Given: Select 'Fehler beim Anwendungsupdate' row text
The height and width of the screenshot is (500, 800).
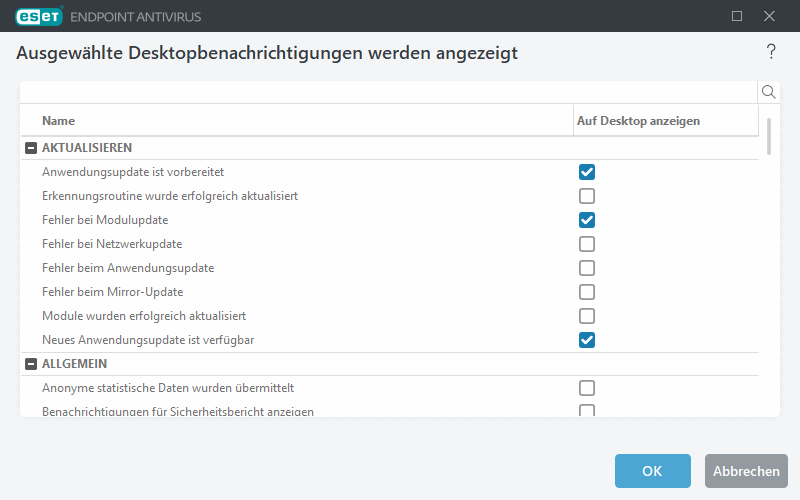Looking at the screenshot, I should [128, 268].
